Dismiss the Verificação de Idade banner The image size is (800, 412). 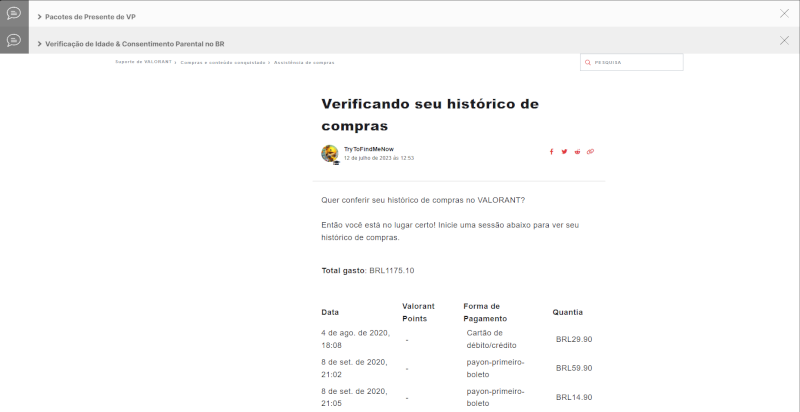pyautogui.click(x=784, y=41)
